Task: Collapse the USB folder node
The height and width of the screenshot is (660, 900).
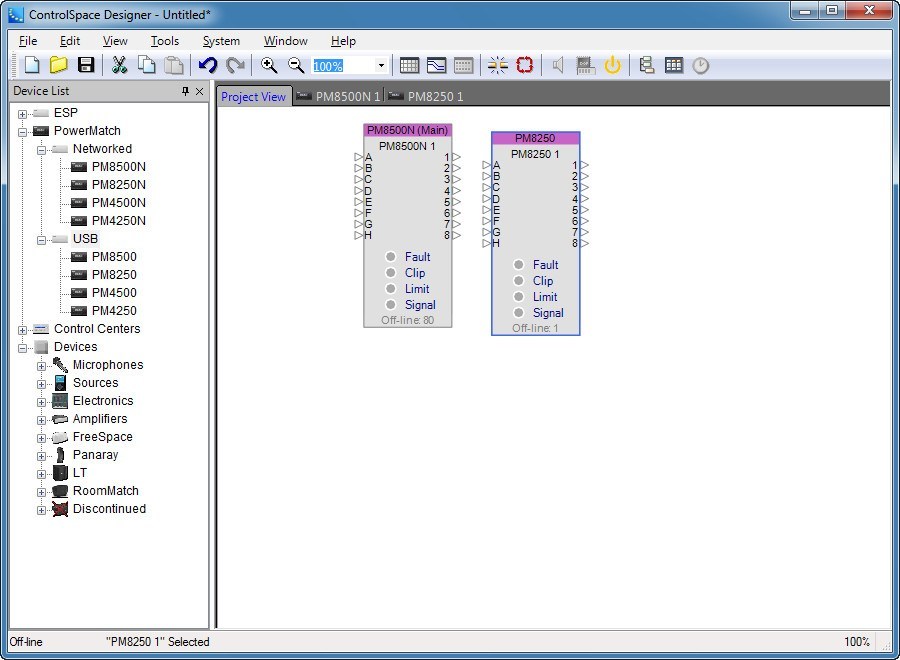Action: (41, 240)
